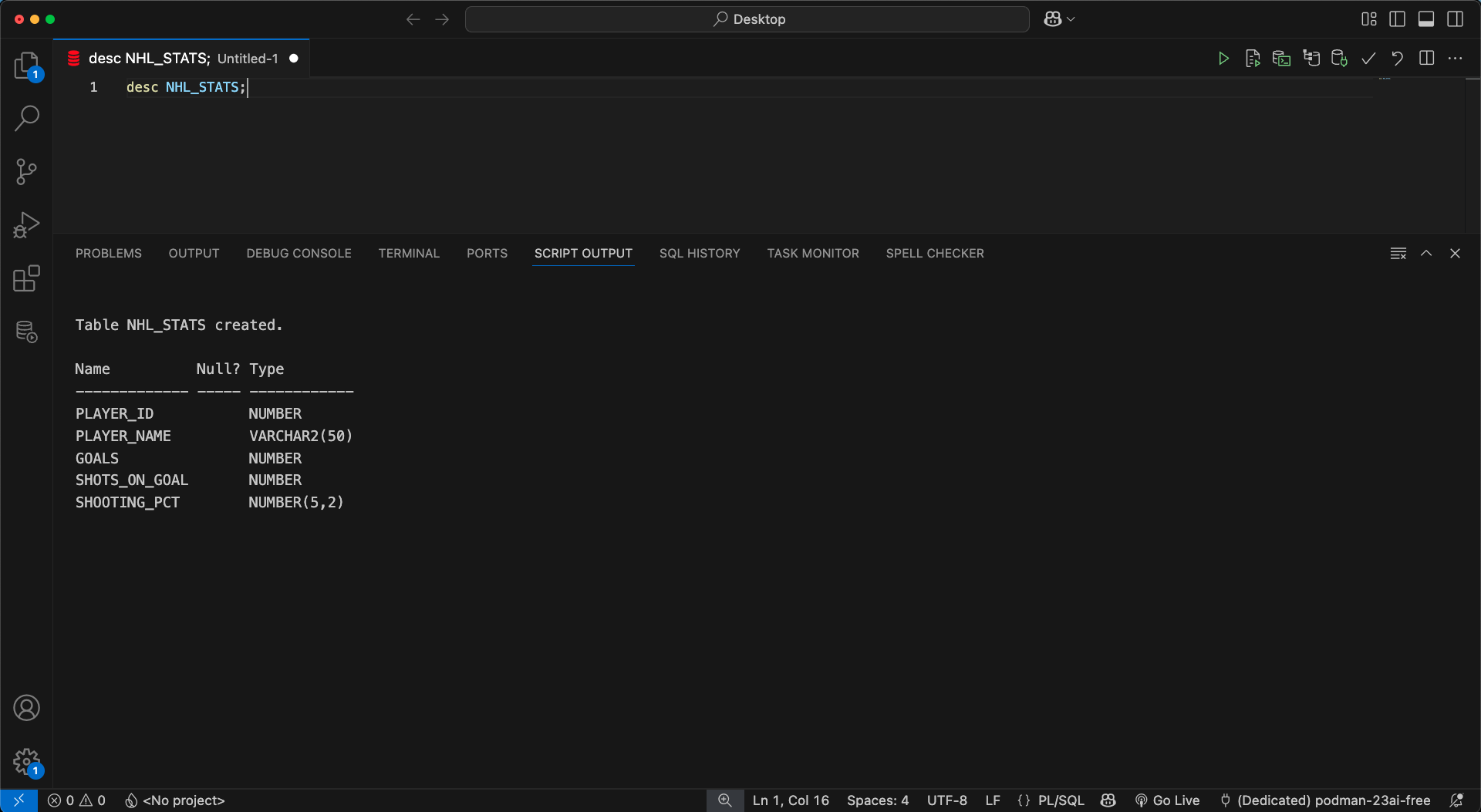
Task: Click 'Table NHL_STATS created.' message
Action: pos(179,325)
